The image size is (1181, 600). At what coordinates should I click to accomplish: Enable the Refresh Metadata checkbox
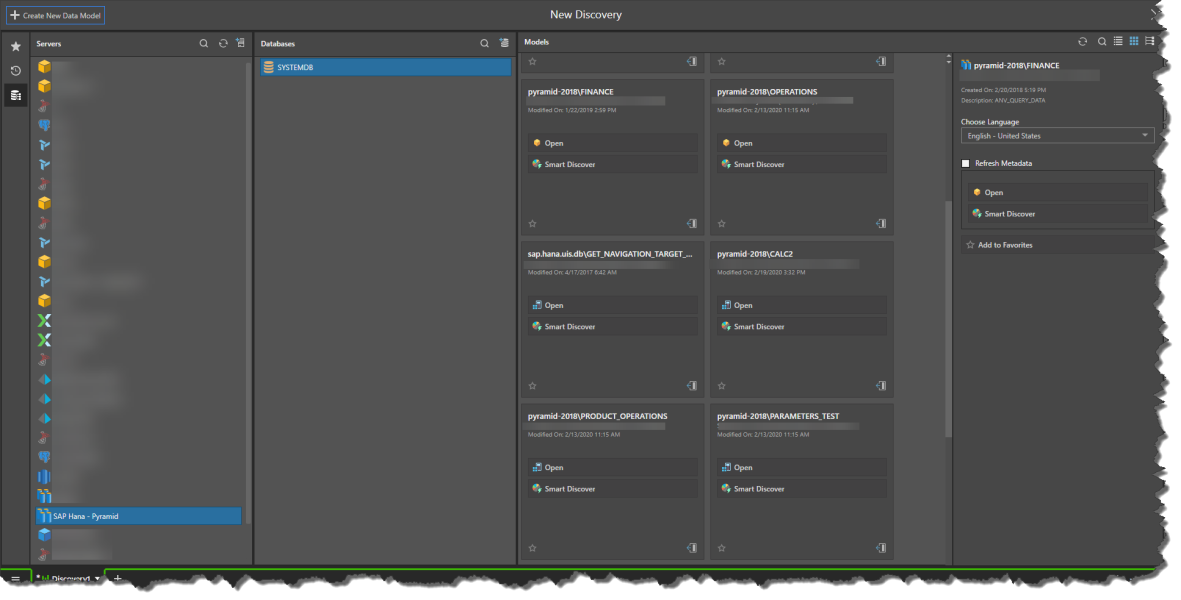966,163
